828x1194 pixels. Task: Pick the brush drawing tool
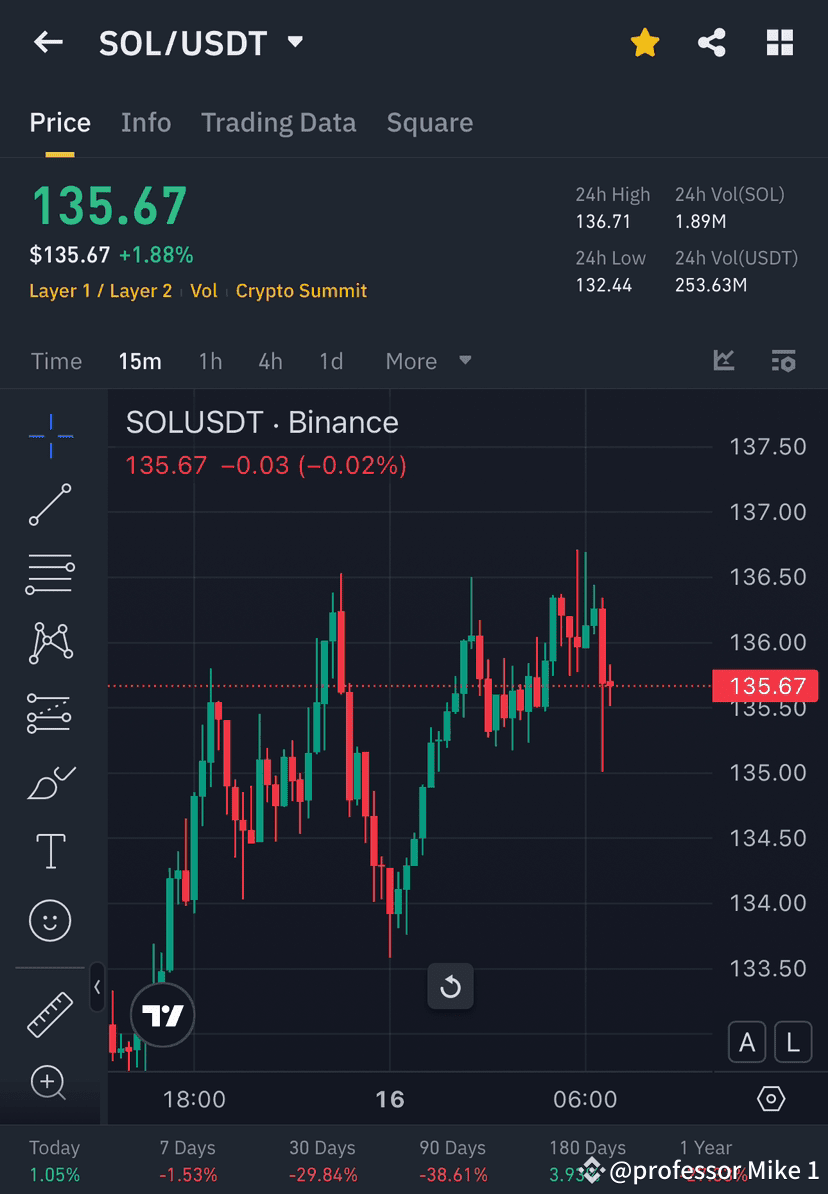pos(50,783)
